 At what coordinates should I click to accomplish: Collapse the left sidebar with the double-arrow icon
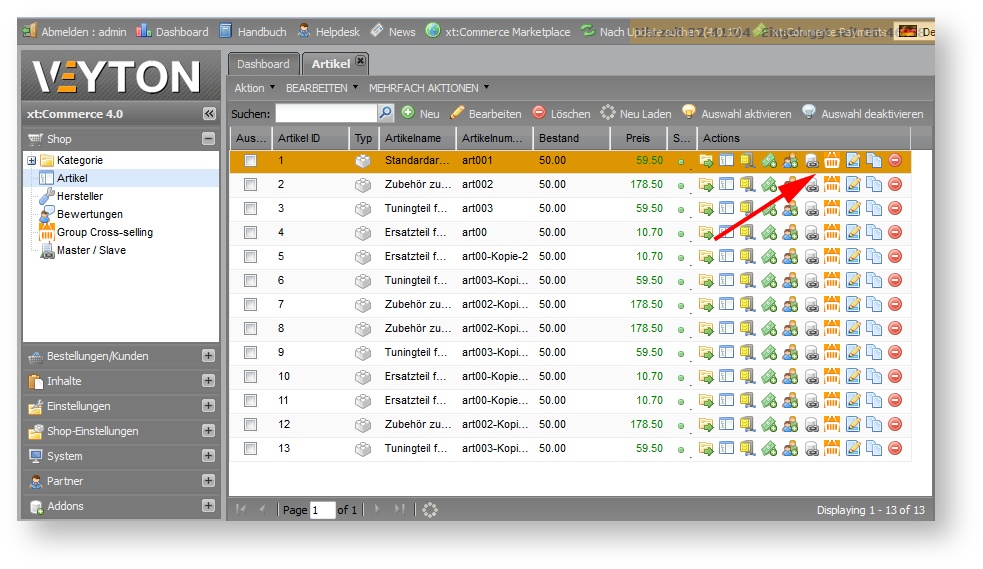coord(208,114)
